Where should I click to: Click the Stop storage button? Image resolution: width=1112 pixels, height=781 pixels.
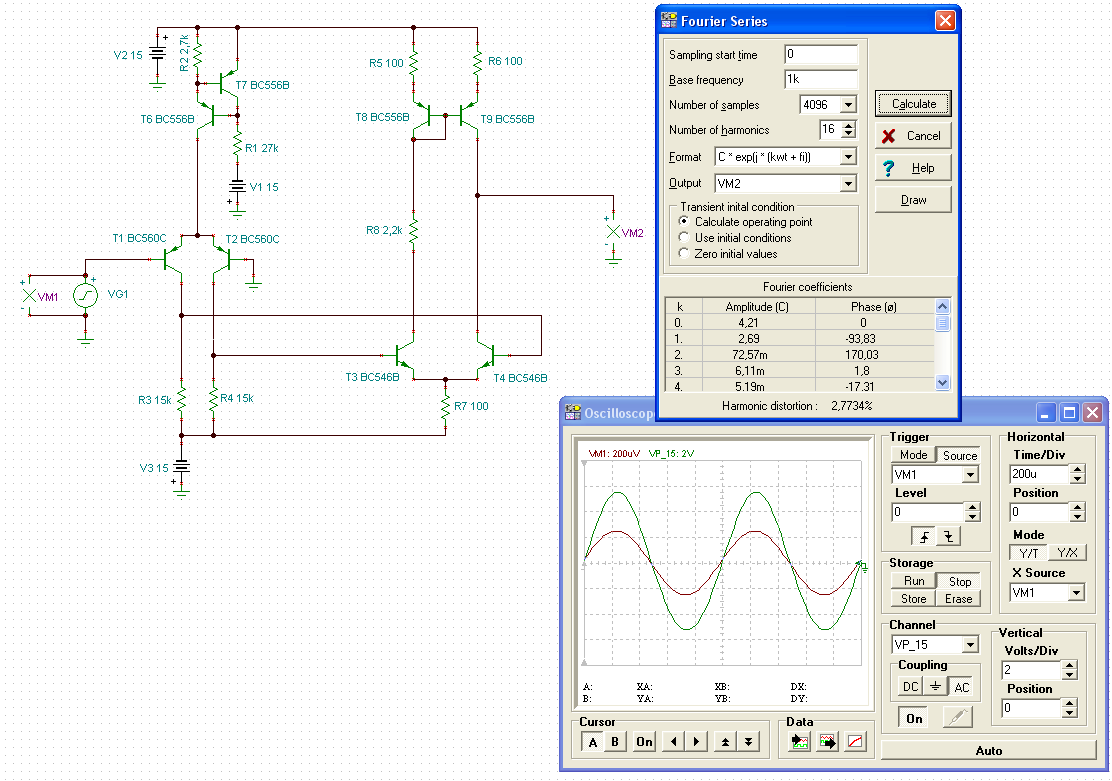960,582
